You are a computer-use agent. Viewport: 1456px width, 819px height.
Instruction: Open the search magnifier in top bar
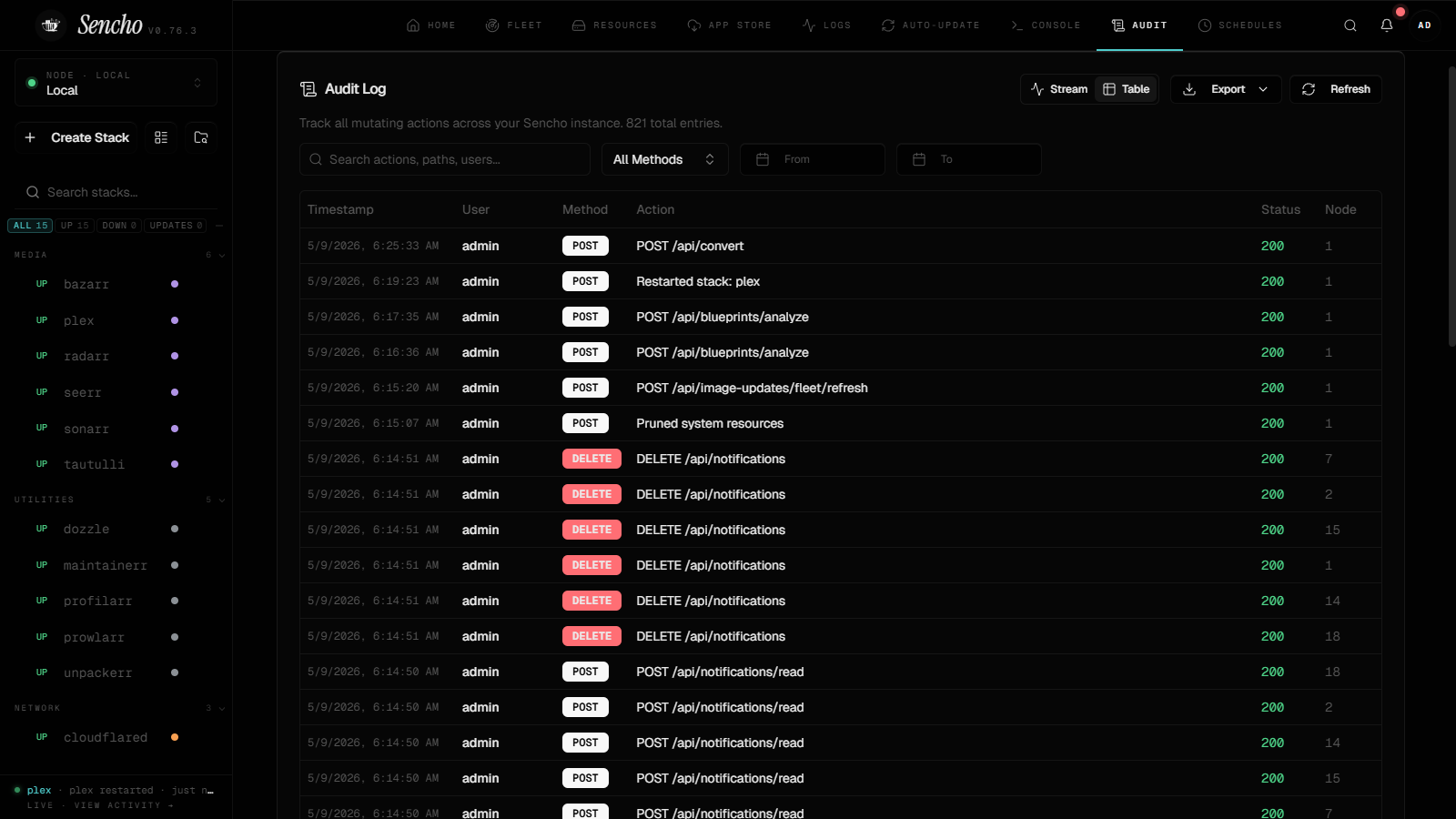click(1350, 25)
